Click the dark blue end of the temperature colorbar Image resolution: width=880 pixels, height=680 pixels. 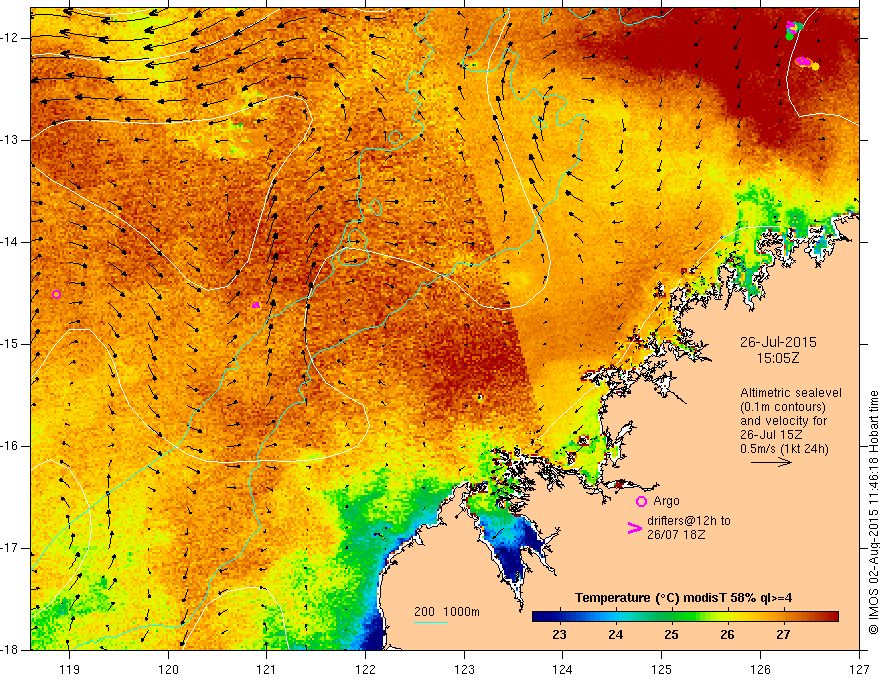(539, 617)
